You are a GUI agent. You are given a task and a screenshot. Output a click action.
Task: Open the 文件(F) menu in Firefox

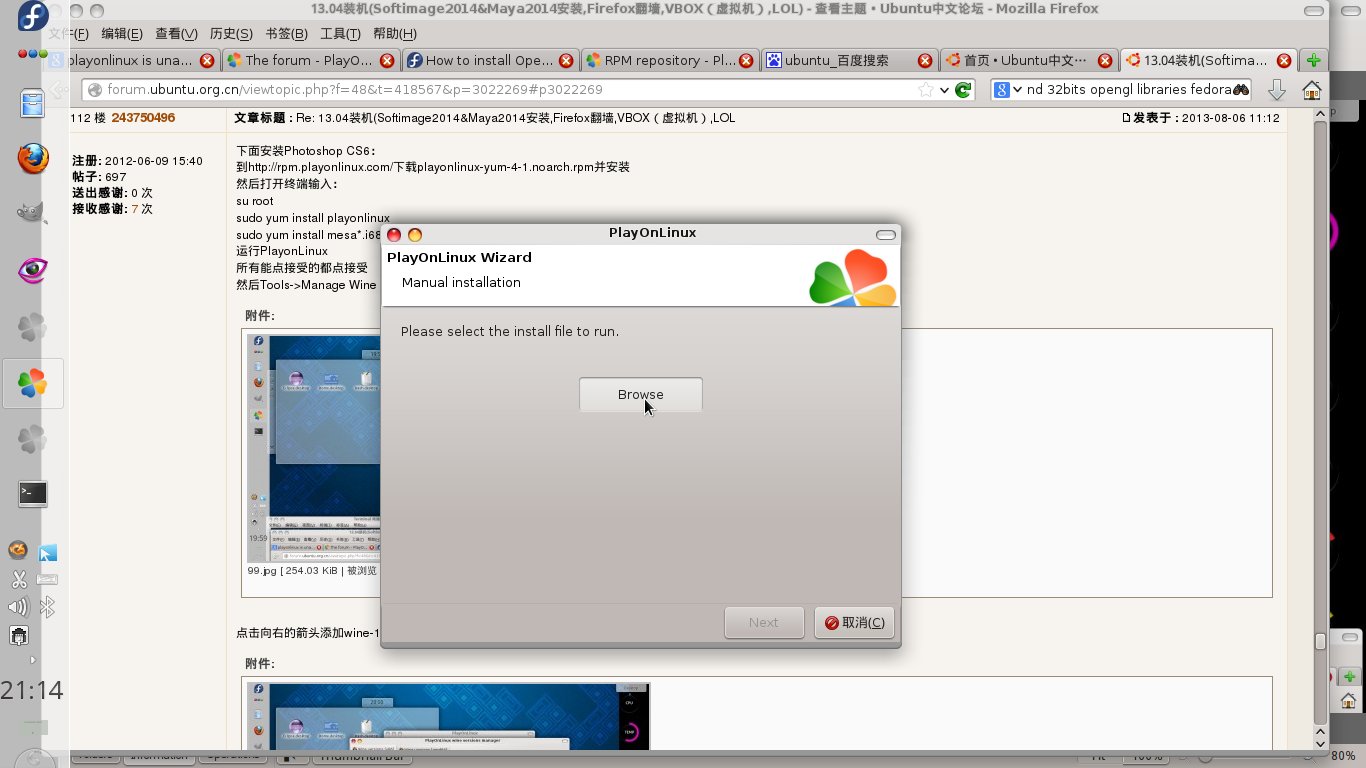click(x=69, y=34)
